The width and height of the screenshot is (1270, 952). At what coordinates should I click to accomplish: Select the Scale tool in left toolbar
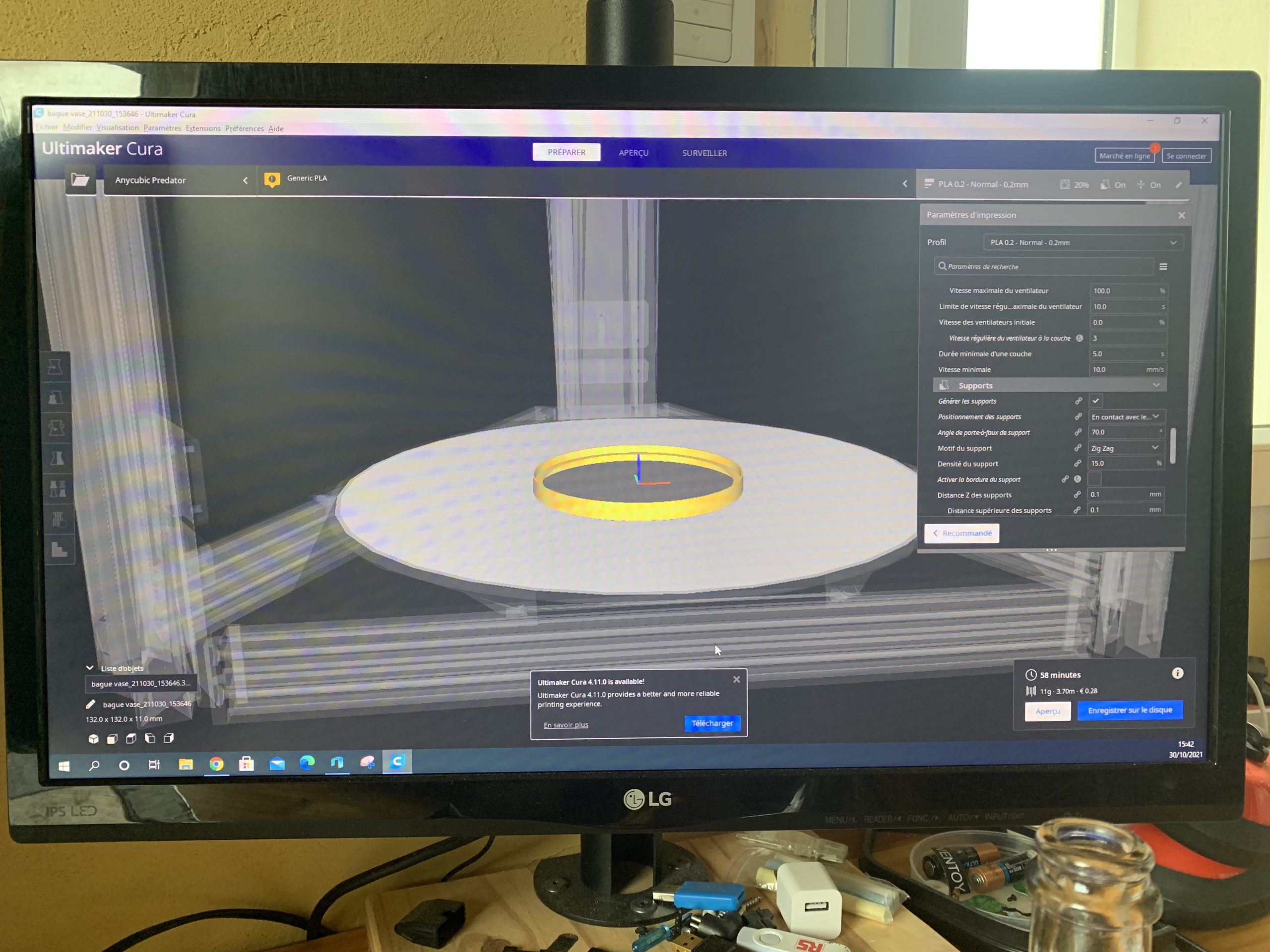(56, 397)
